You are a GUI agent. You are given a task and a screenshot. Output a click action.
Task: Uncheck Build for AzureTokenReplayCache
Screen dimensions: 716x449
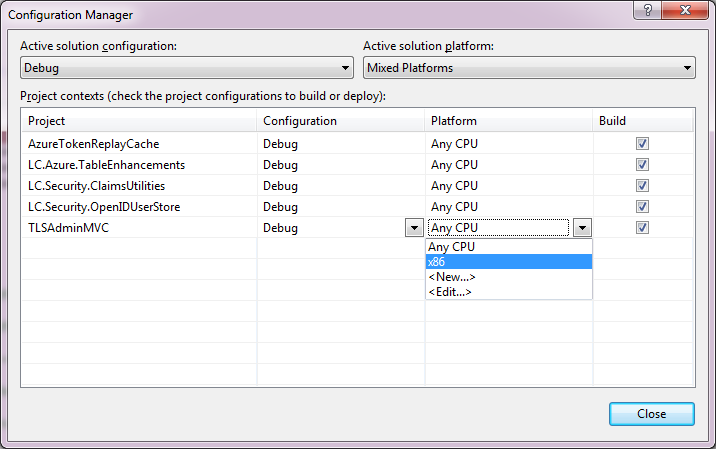click(642, 143)
